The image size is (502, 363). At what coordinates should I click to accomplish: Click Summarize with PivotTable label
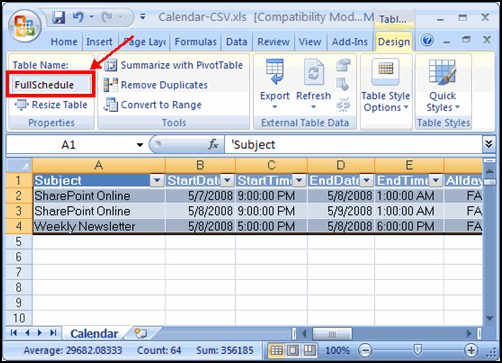pos(182,65)
